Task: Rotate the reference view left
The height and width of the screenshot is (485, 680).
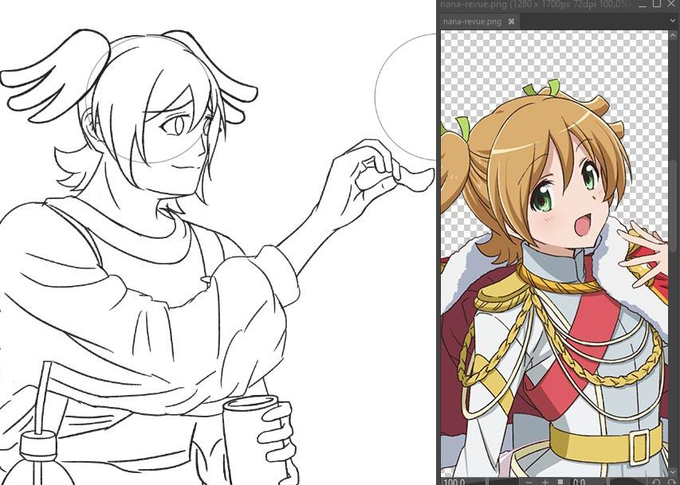Action: pyautogui.click(x=656, y=482)
